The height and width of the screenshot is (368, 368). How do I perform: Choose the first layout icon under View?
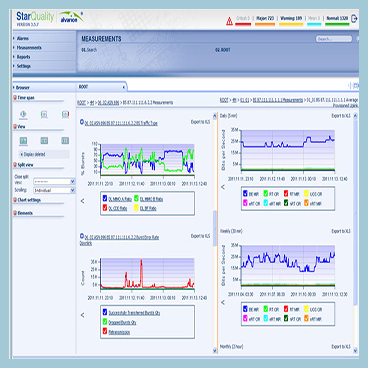(x=23, y=141)
